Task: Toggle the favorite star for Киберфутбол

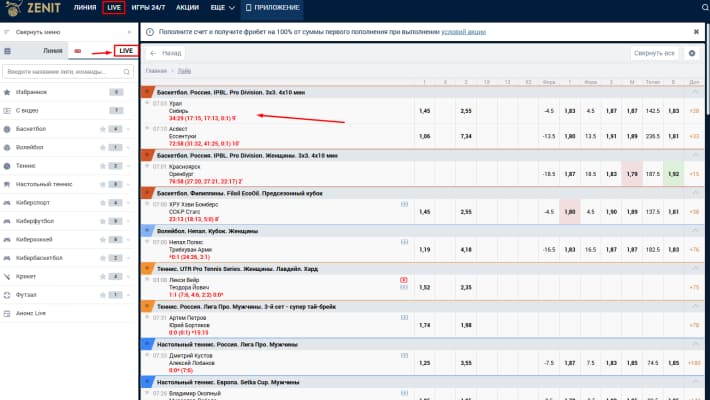Action: (x=103, y=221)
